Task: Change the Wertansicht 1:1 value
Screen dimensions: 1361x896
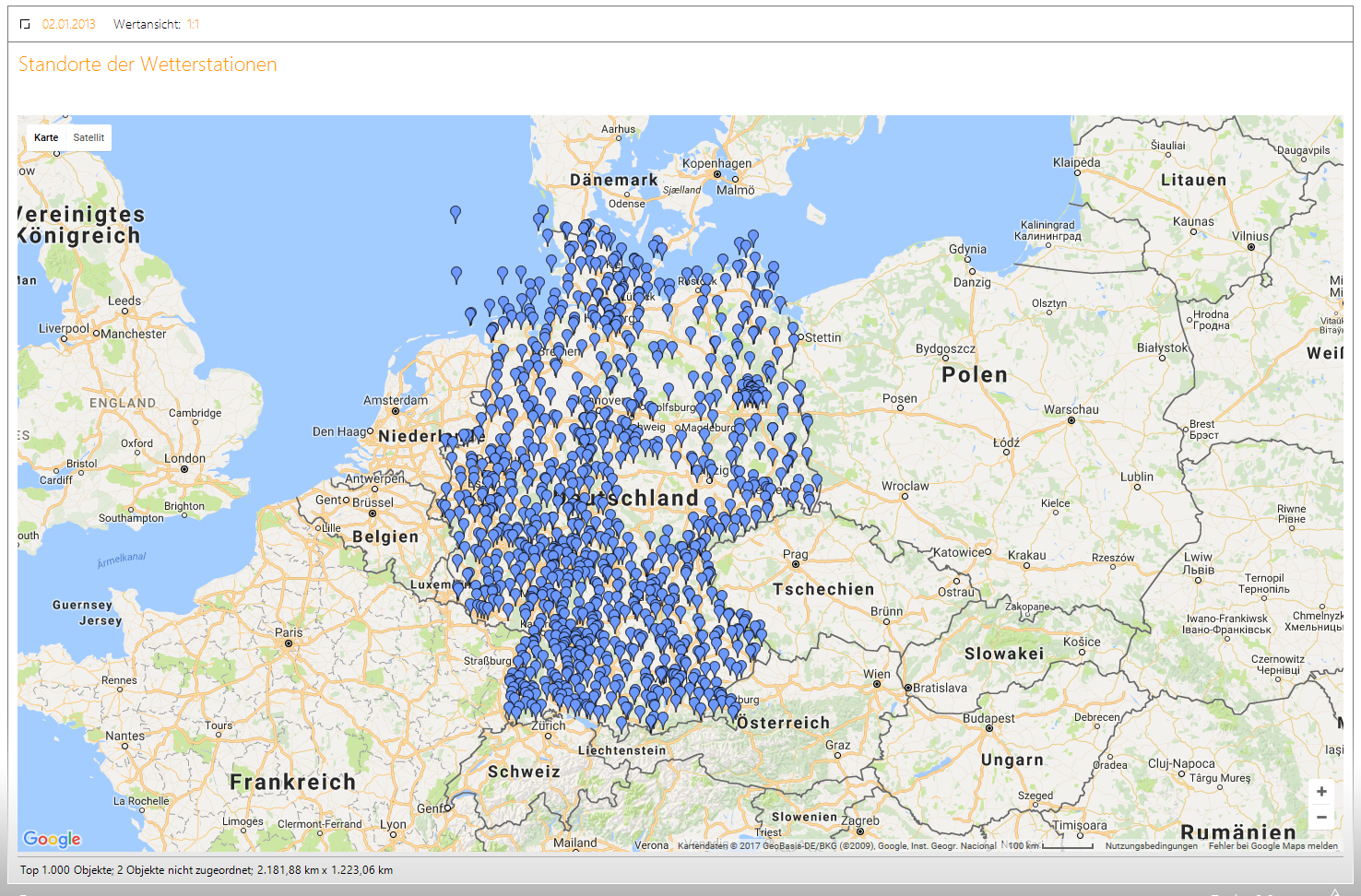Action: click(193, 24)
